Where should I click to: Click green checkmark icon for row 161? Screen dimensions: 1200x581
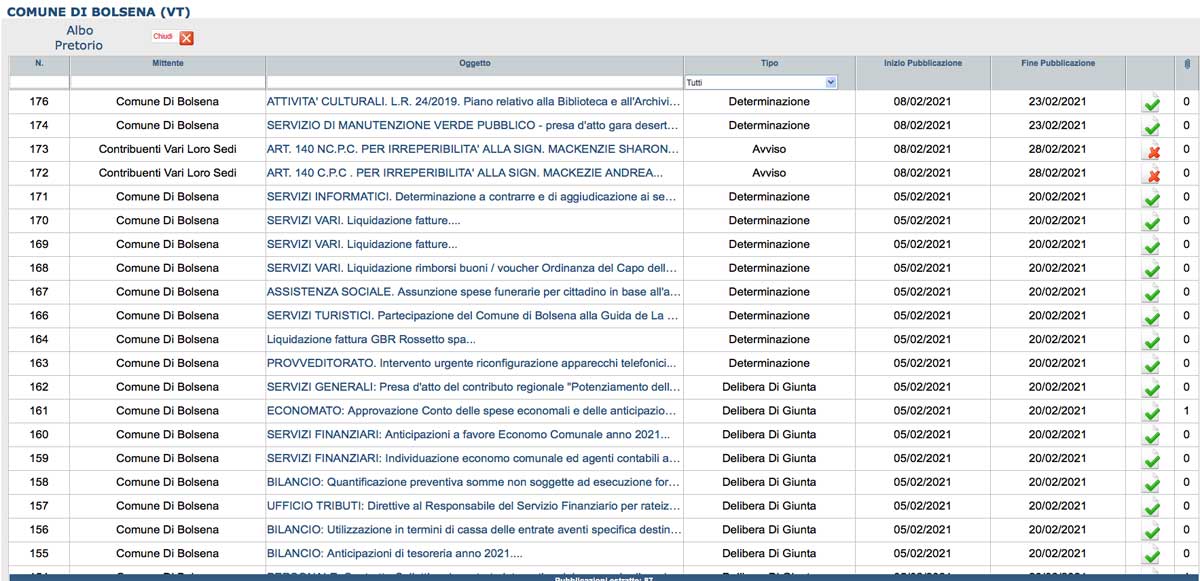1151,413
